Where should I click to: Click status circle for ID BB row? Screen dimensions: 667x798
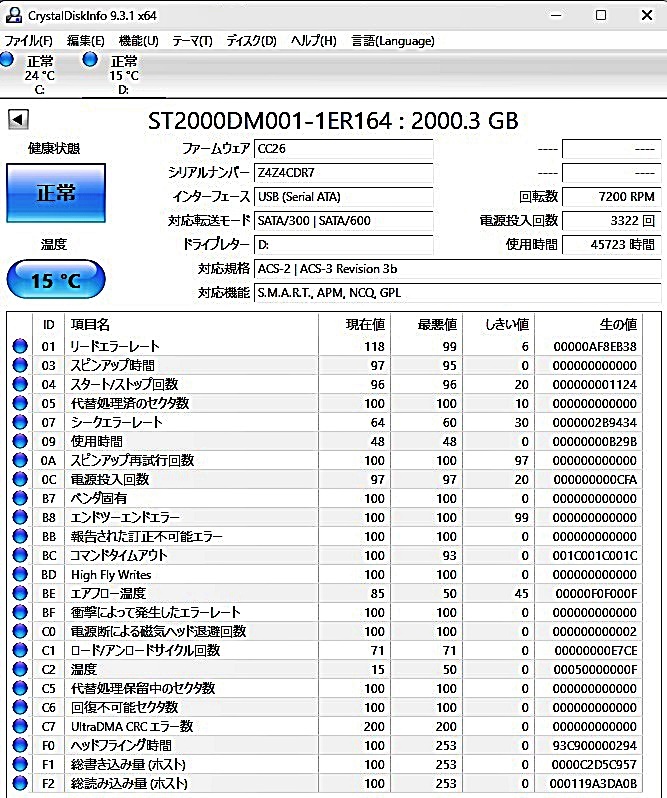point(20,536)
